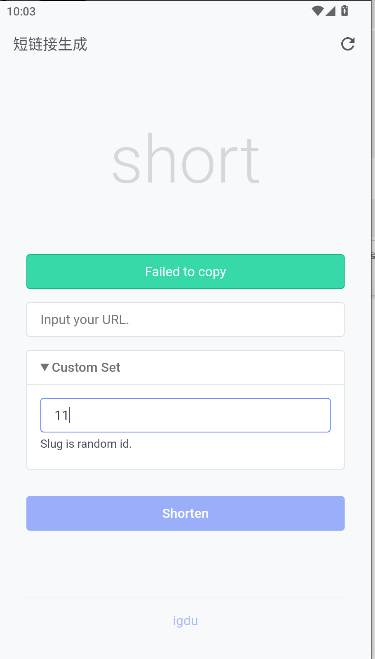Click the refresh icon in the header
Viewport: 375px width, 659px height.
pos(348,44)
